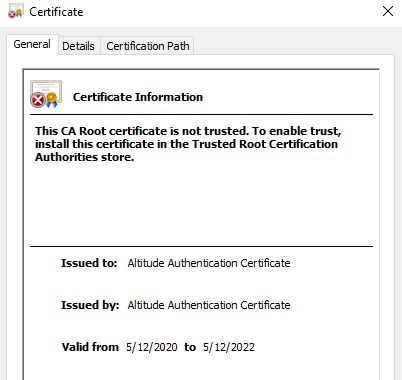
Task: Click the large certificate document icon
Action: (46, 94)
